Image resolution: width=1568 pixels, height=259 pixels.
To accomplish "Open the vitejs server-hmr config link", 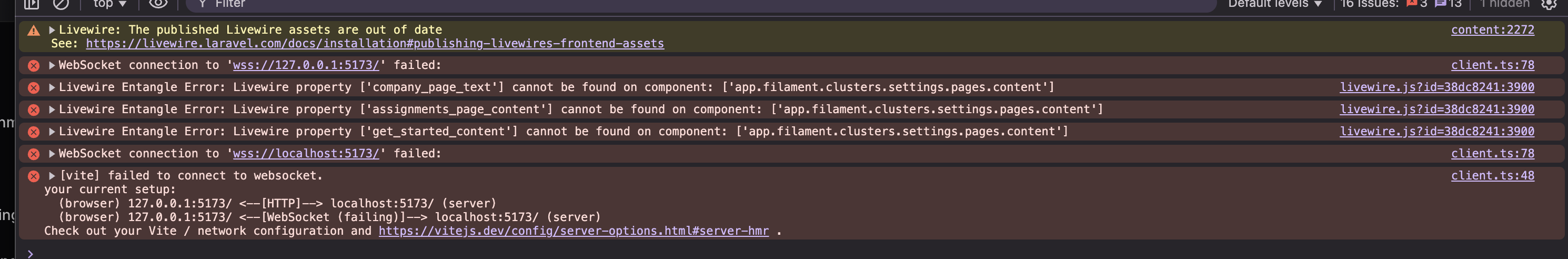I will 573,231.
